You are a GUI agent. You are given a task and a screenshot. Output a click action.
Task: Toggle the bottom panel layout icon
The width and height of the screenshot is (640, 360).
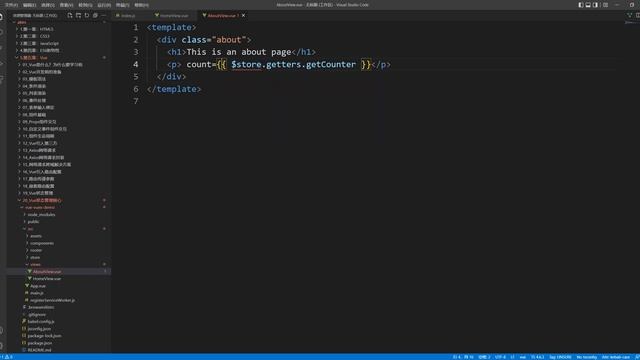pos(588,5)
